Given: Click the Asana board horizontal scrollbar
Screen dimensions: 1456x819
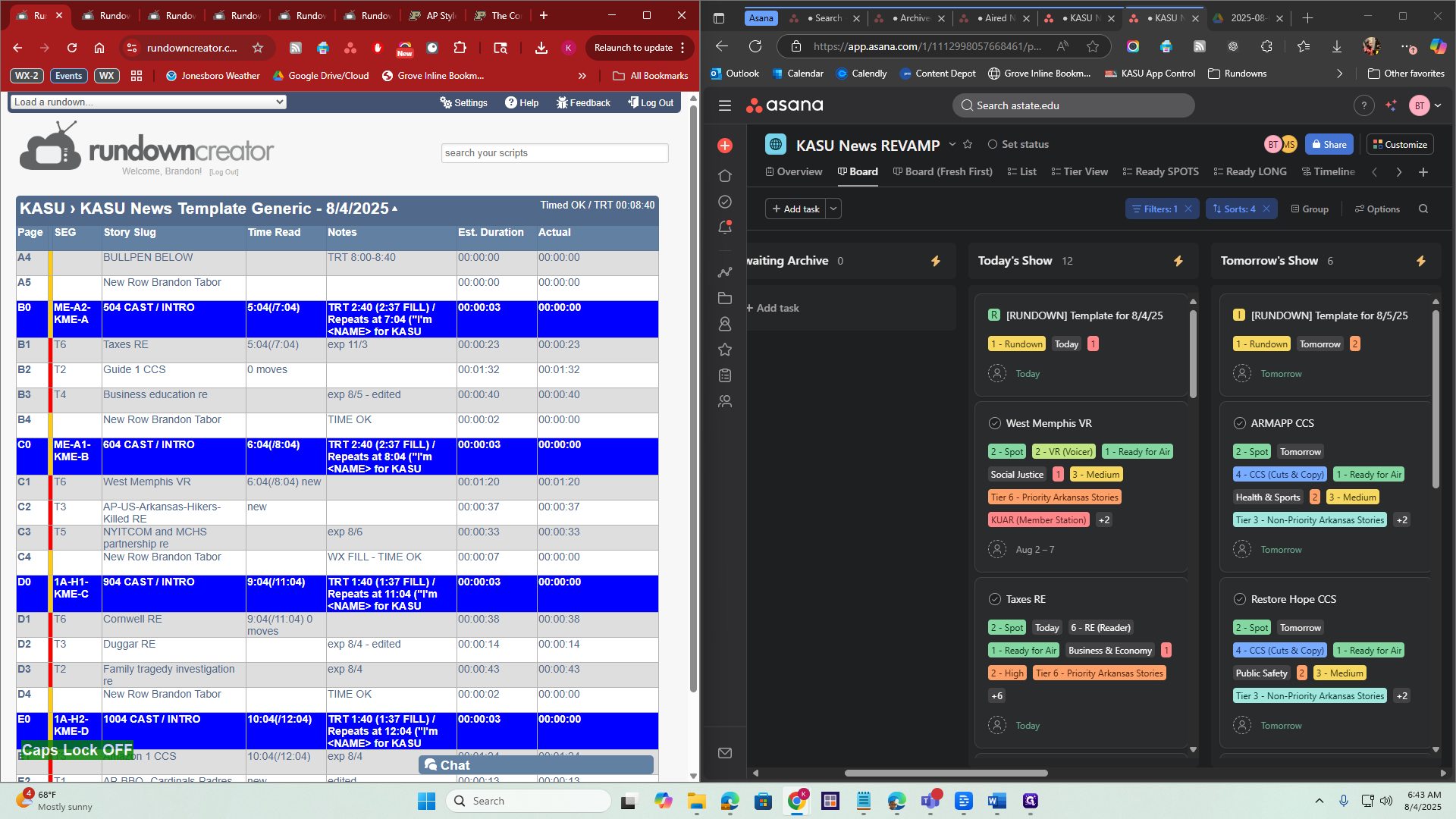Looking at the screenshot, I should [946, 773].
